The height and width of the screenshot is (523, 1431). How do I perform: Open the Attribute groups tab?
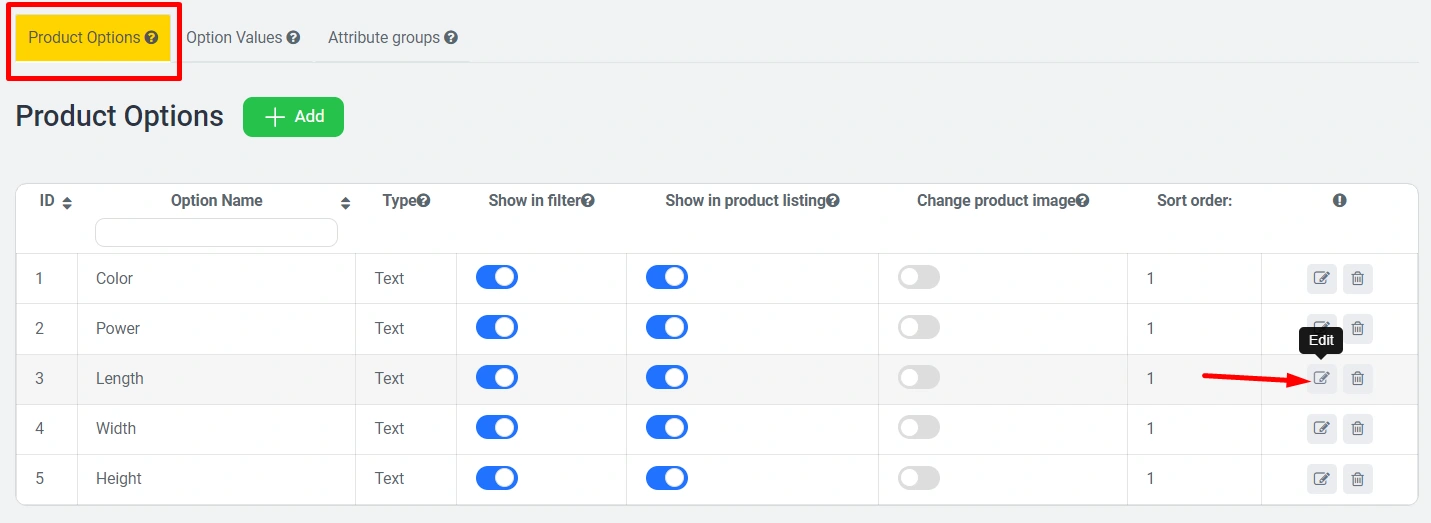[392, 38]
